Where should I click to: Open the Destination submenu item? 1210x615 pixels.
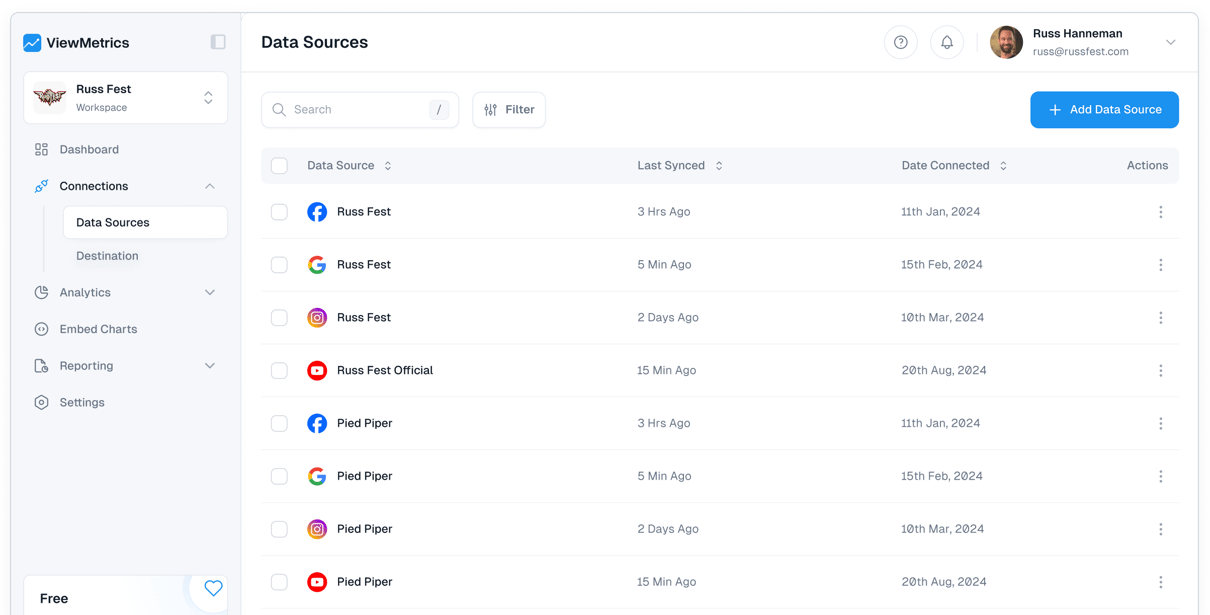[x=107, y=256]
